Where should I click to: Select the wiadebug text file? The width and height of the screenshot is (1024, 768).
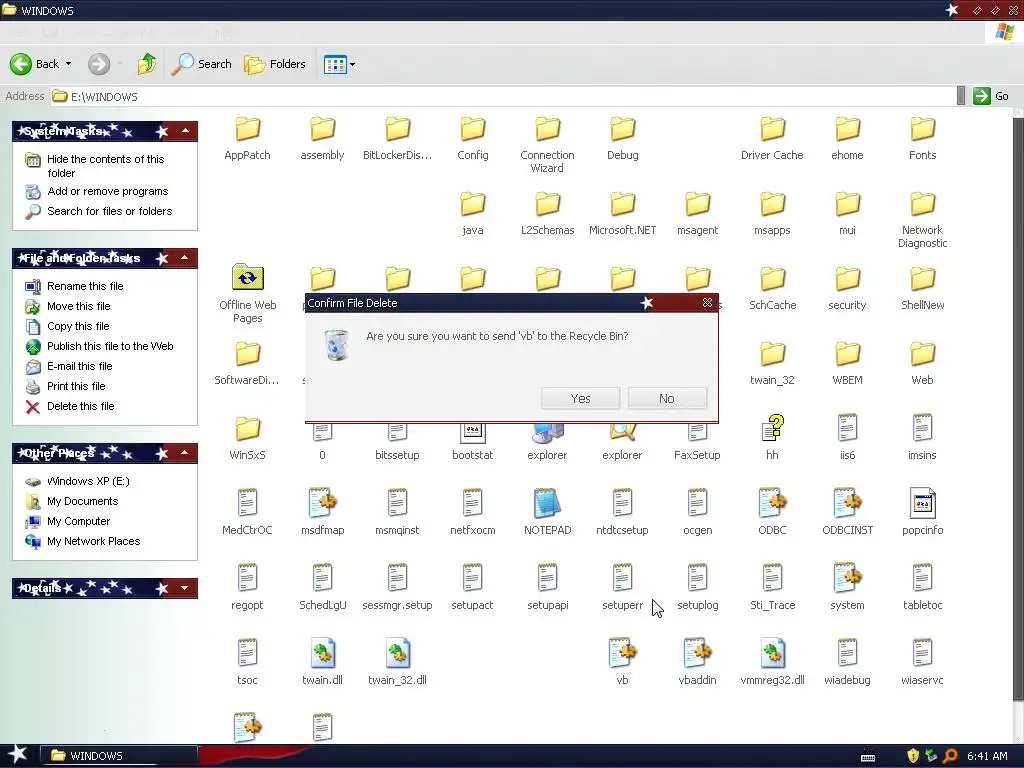point(847,663)
